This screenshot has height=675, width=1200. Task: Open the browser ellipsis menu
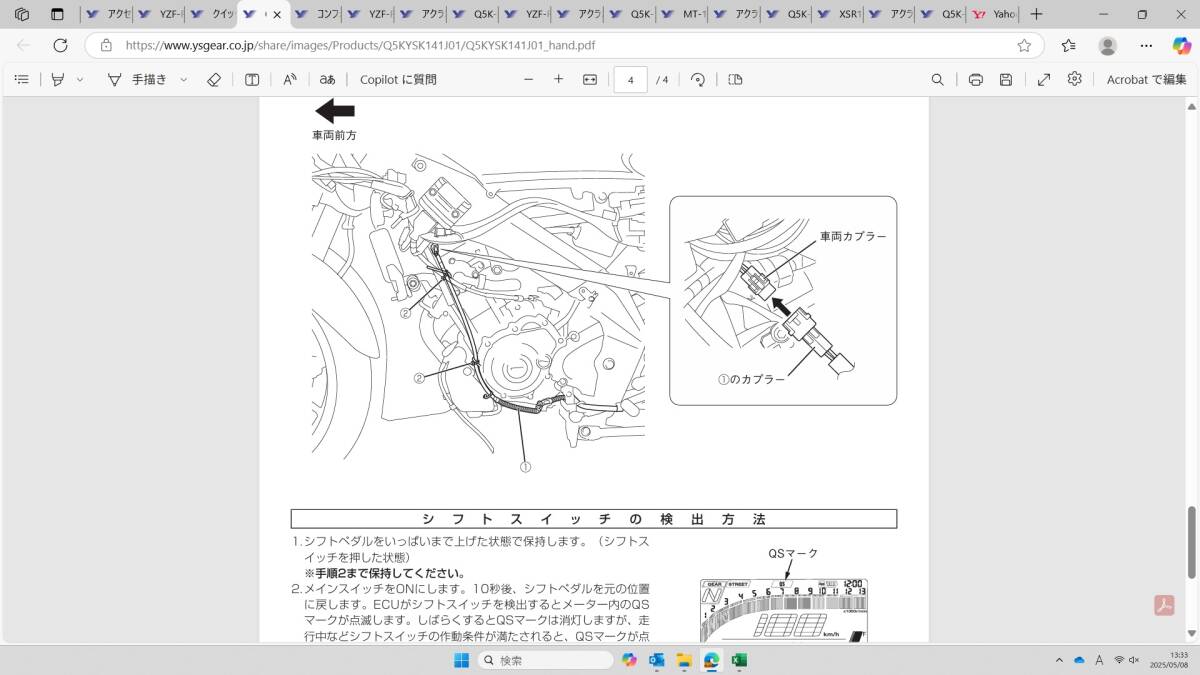point(1146,45)
